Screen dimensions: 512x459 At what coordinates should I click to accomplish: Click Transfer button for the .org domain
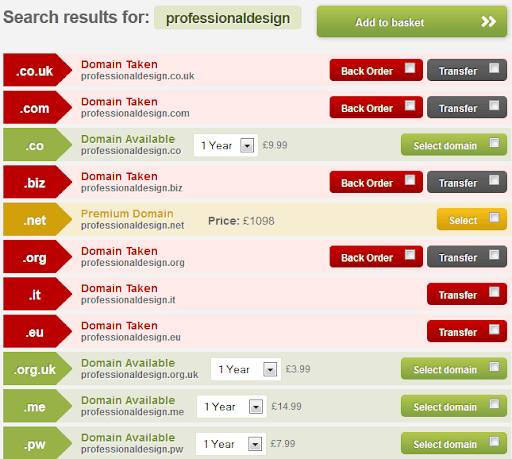pos(467,257)
